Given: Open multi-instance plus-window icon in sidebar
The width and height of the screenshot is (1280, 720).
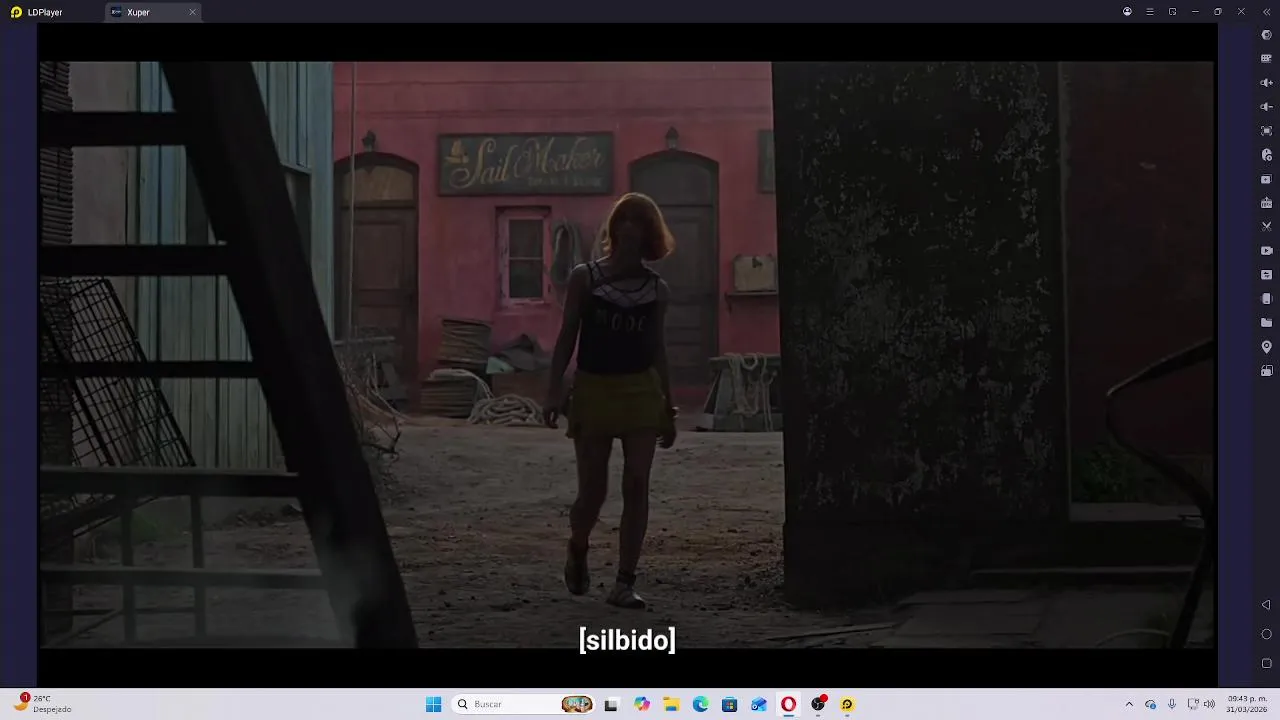Looking at the screenshot, I should click(1266, 179).
